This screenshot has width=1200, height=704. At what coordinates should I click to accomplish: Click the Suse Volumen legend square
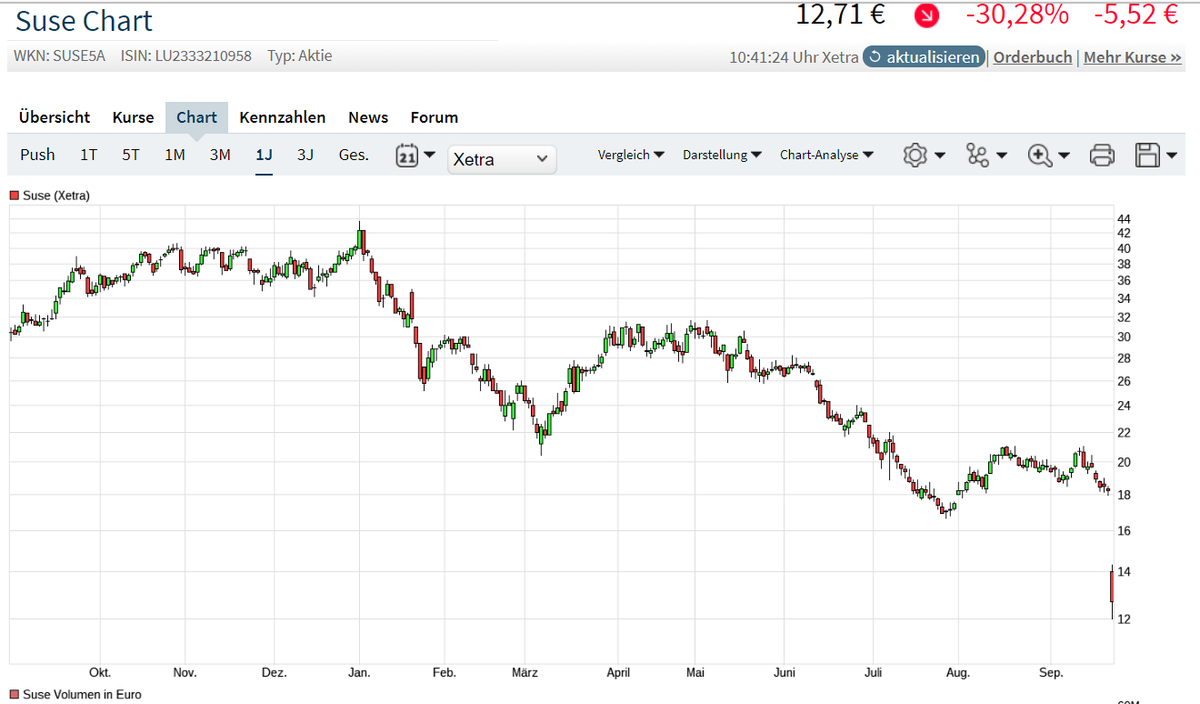(x=14, y=694)
